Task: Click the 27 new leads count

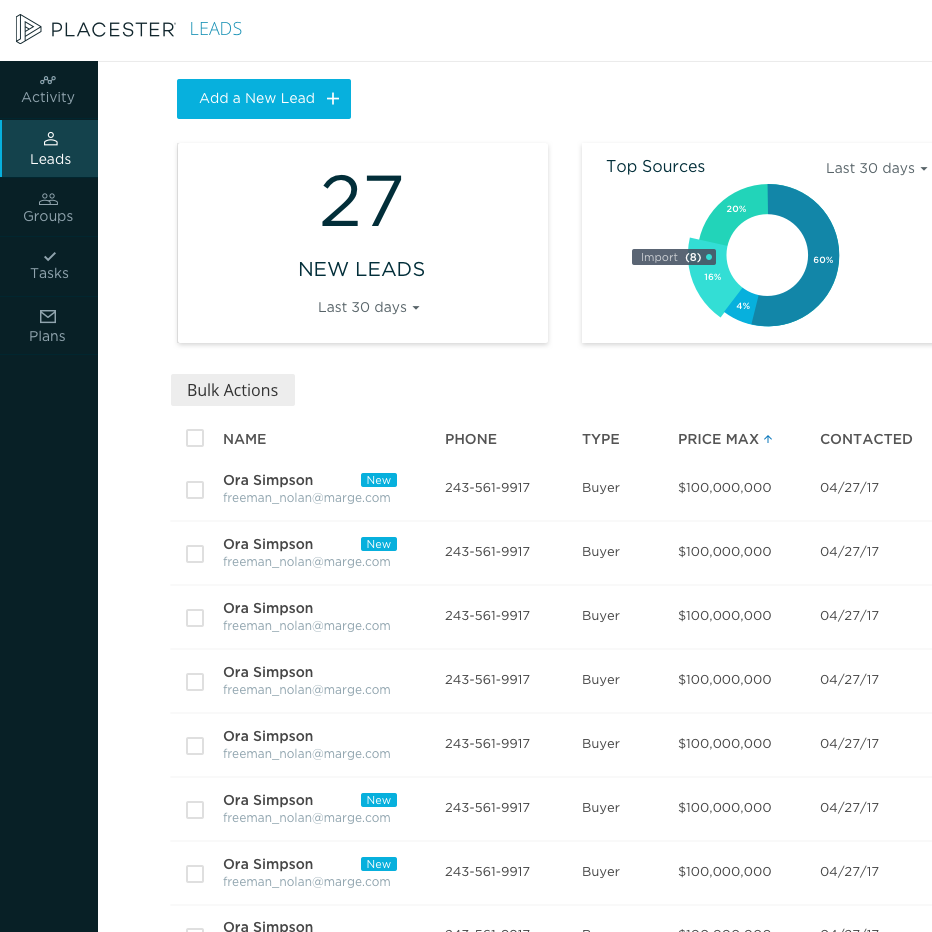Action: coord(361,201)
